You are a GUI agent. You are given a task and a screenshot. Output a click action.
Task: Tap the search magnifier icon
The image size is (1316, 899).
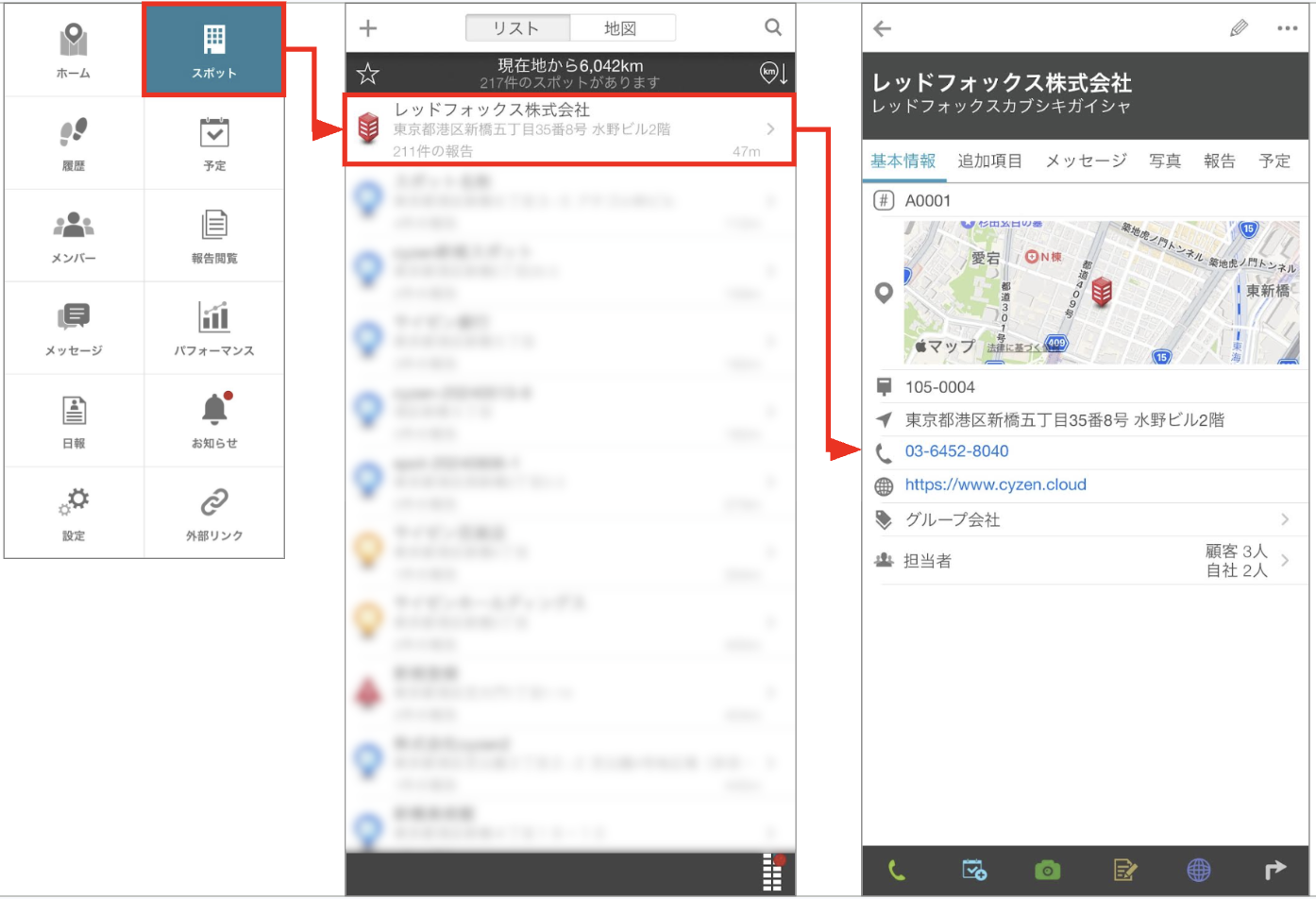click(x=773, y=27)
